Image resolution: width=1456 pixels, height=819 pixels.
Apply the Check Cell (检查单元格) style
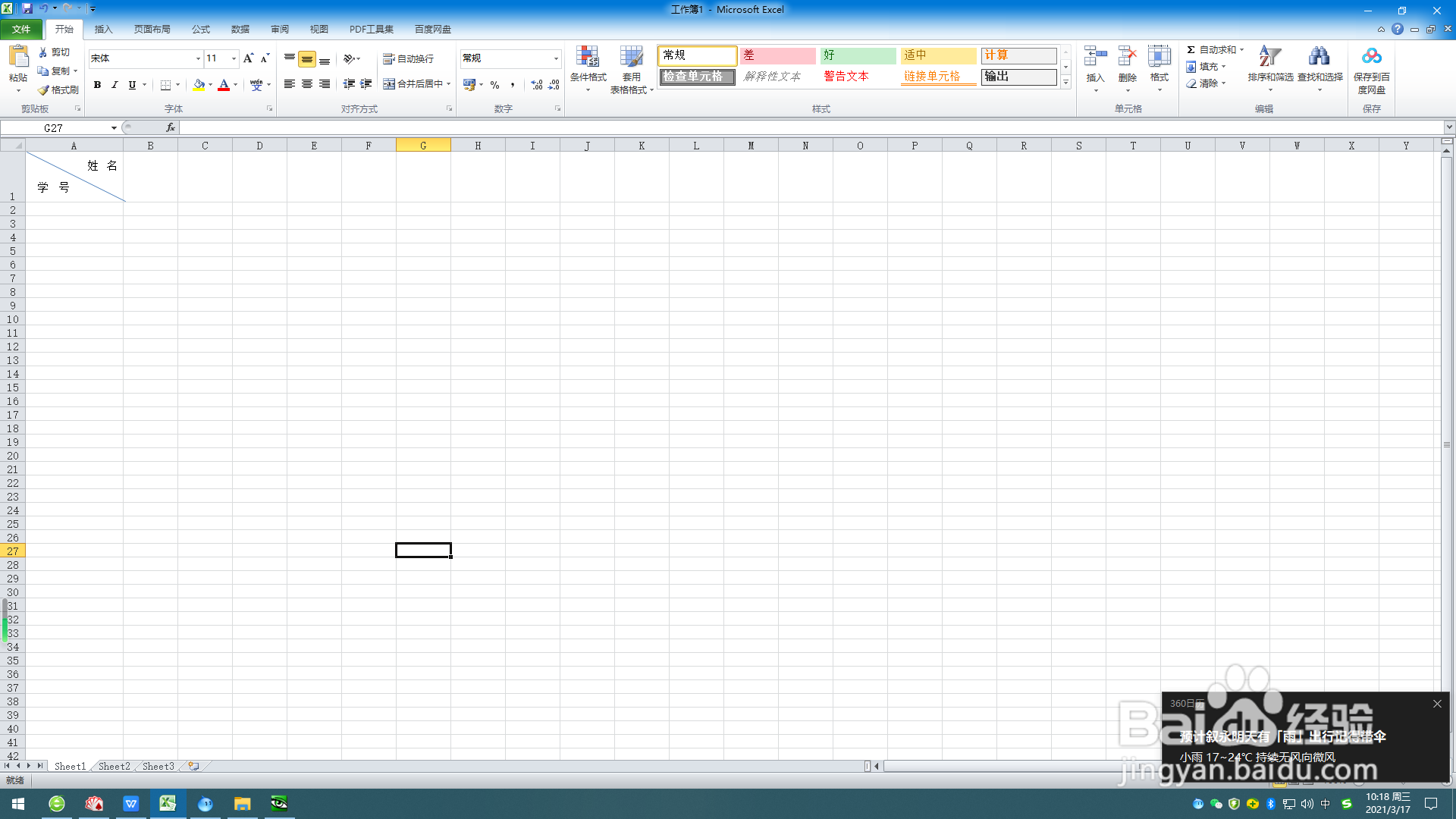[697, 77]
